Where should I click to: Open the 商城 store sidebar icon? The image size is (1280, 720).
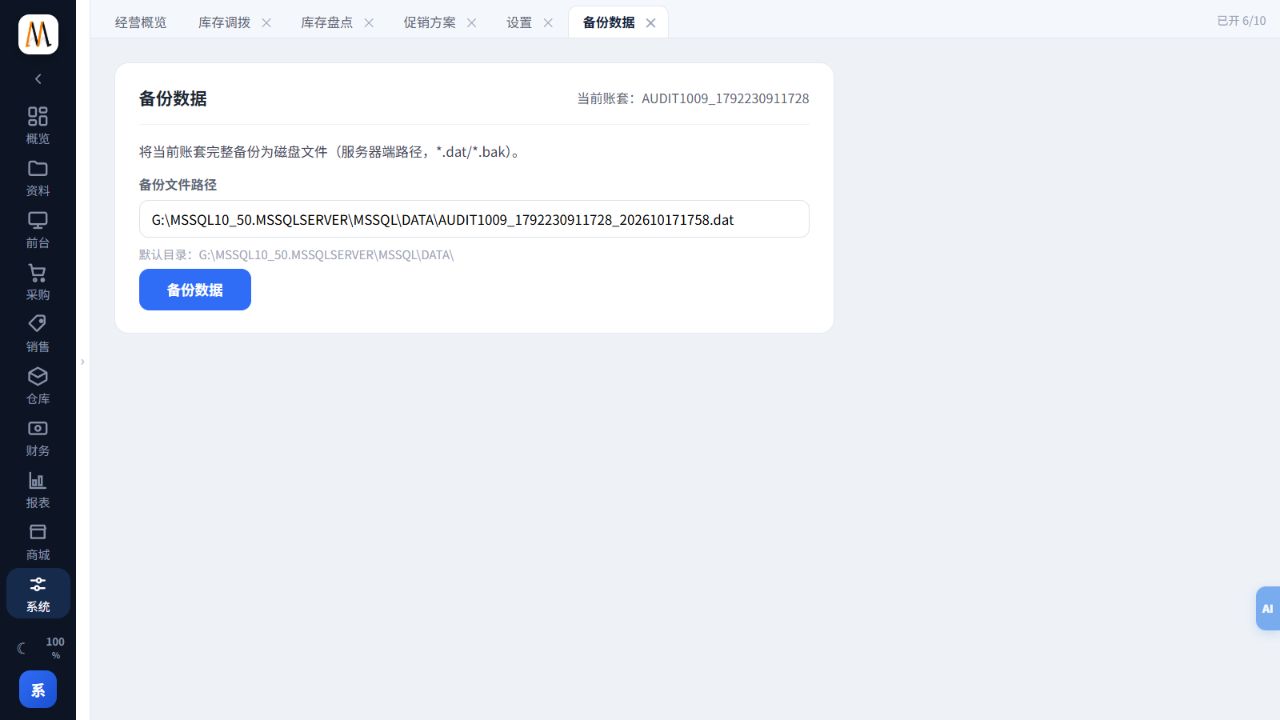point(38,541)
